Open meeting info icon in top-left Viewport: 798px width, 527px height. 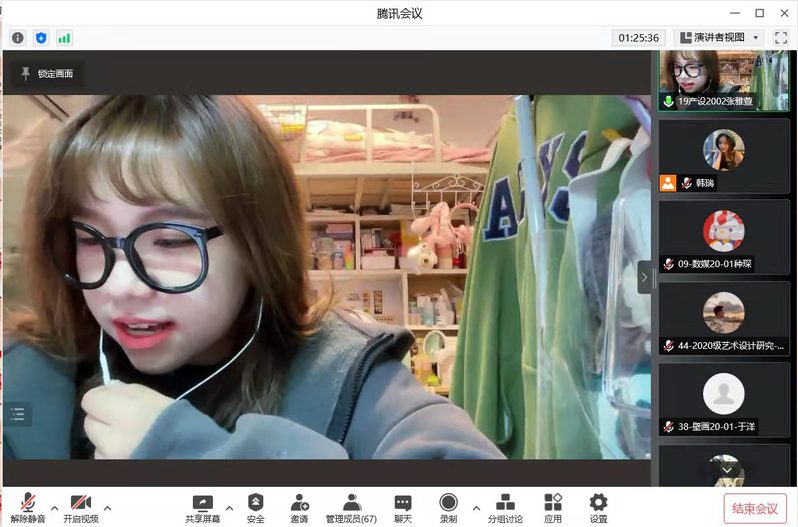pyautogui.click(x=17, y=38)
